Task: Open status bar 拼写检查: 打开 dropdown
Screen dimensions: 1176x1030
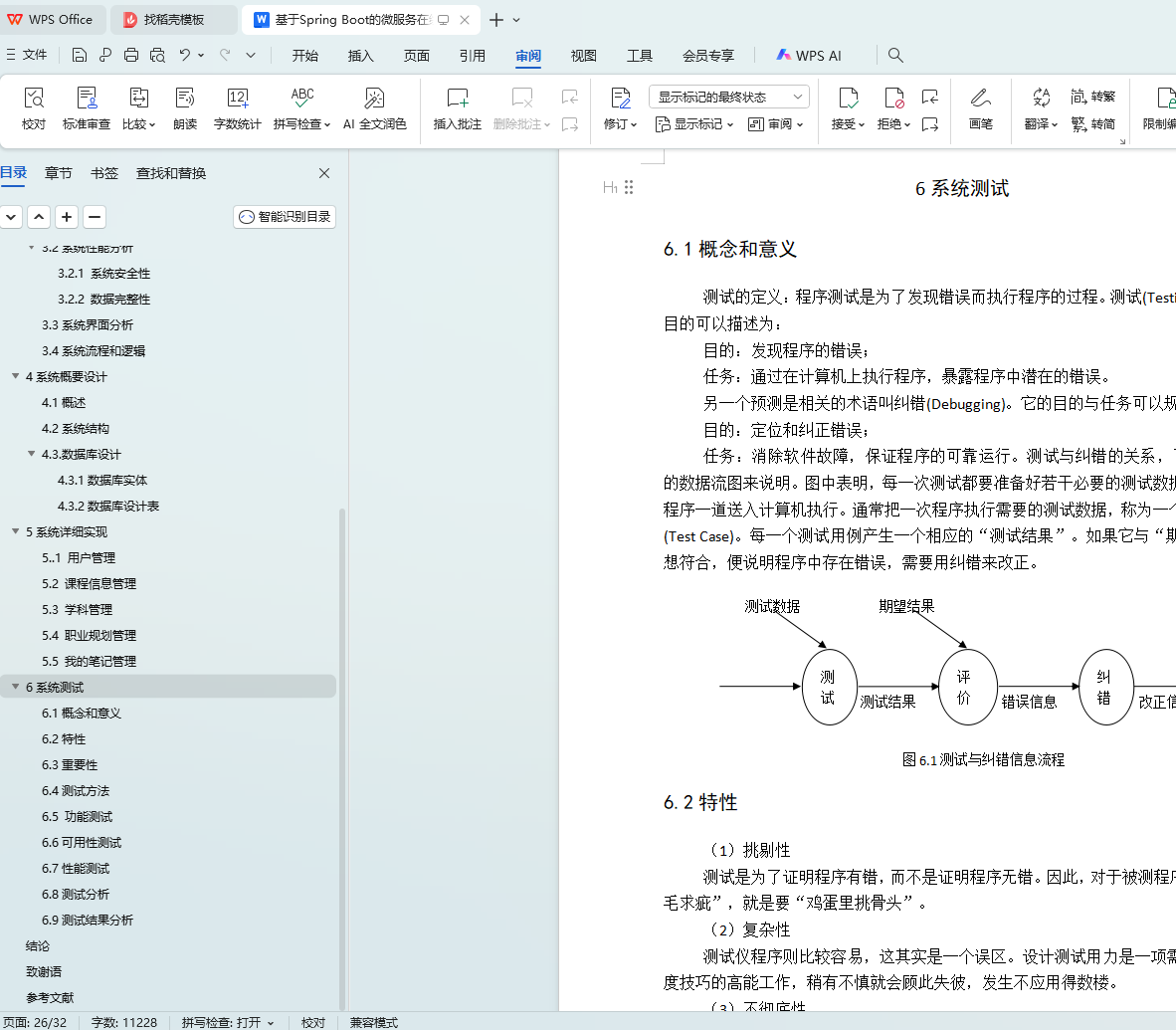Action: coord(228,1022)
